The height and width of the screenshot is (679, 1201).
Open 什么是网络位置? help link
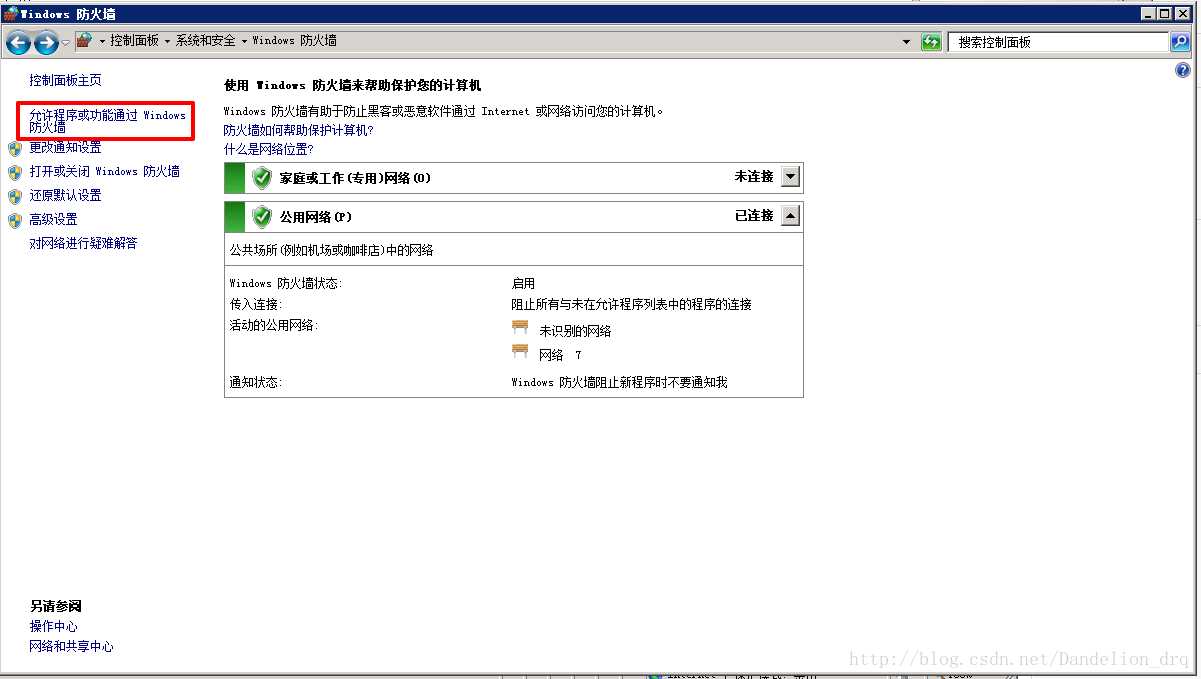(268, 149)
